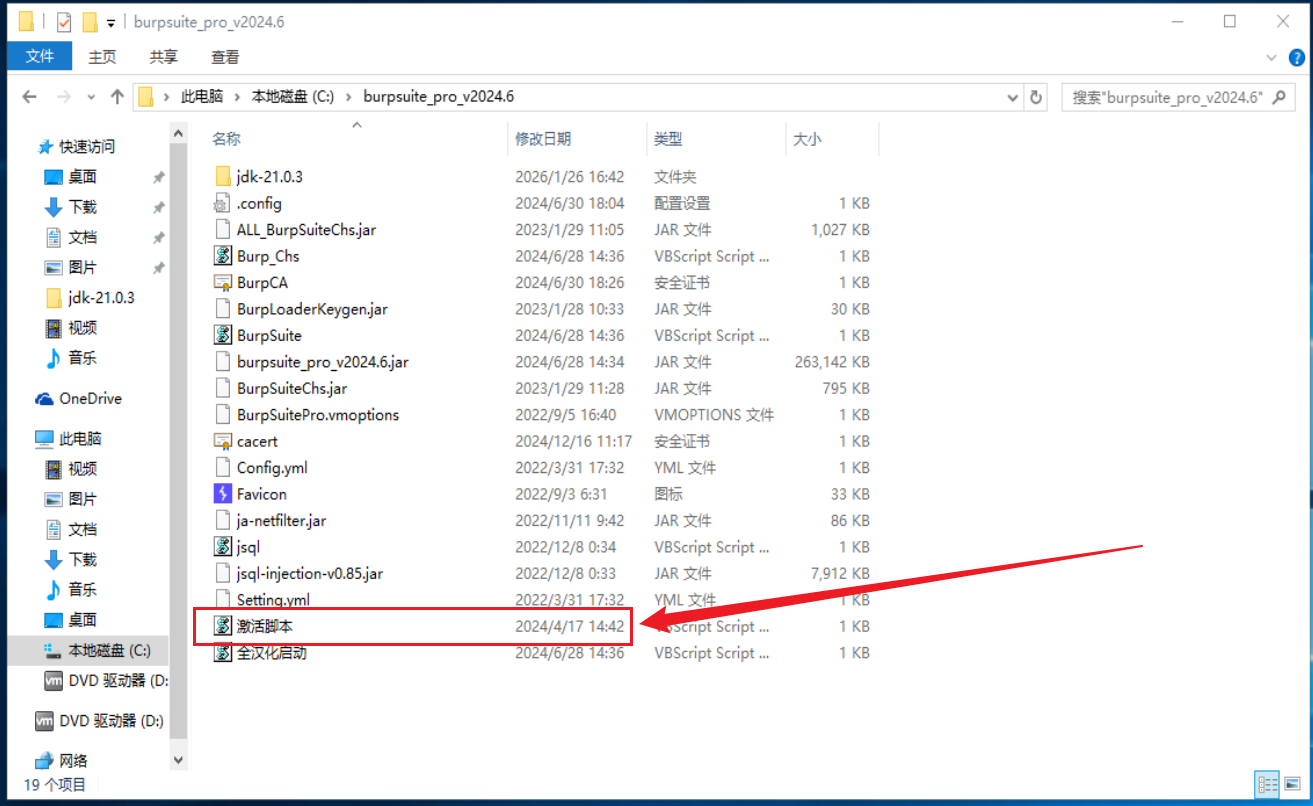Sort by 大小 column header
1313x806 pixels.
click(807, 139)
